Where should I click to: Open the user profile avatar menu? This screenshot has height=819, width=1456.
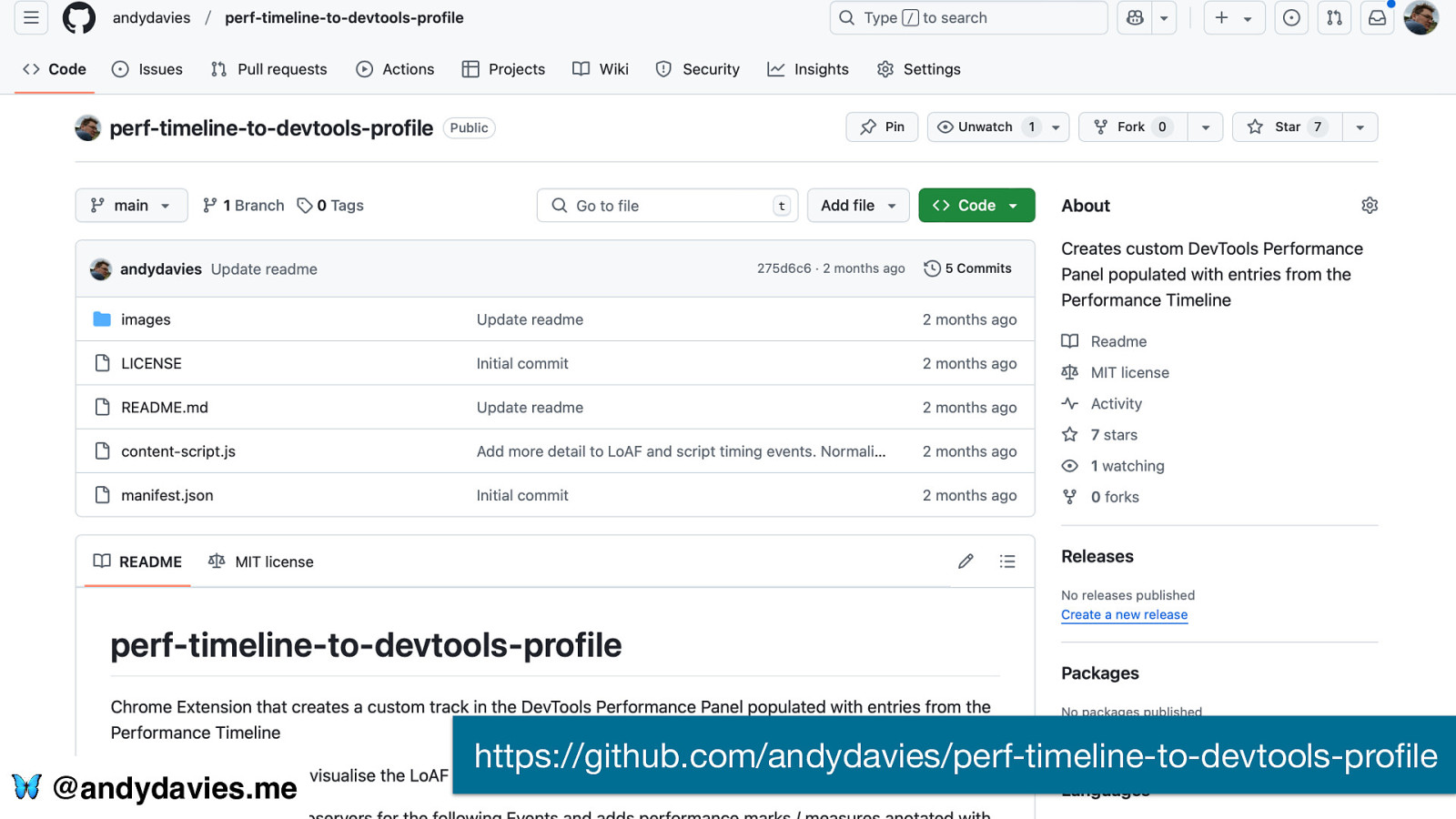(1421, 17)
